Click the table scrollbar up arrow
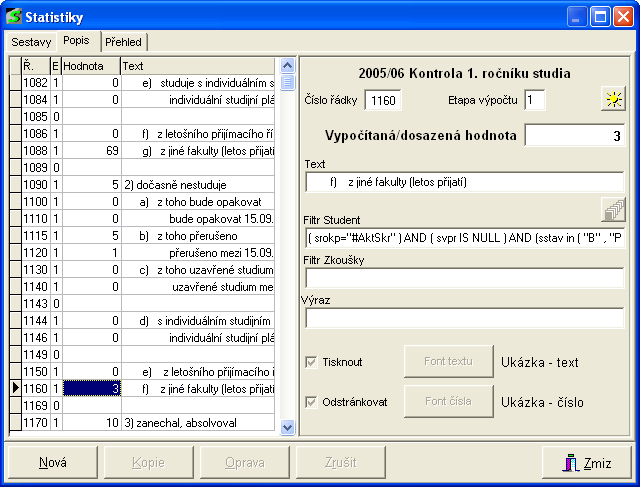This screenshot has width=640, height=487. click(x=288, y=65)
